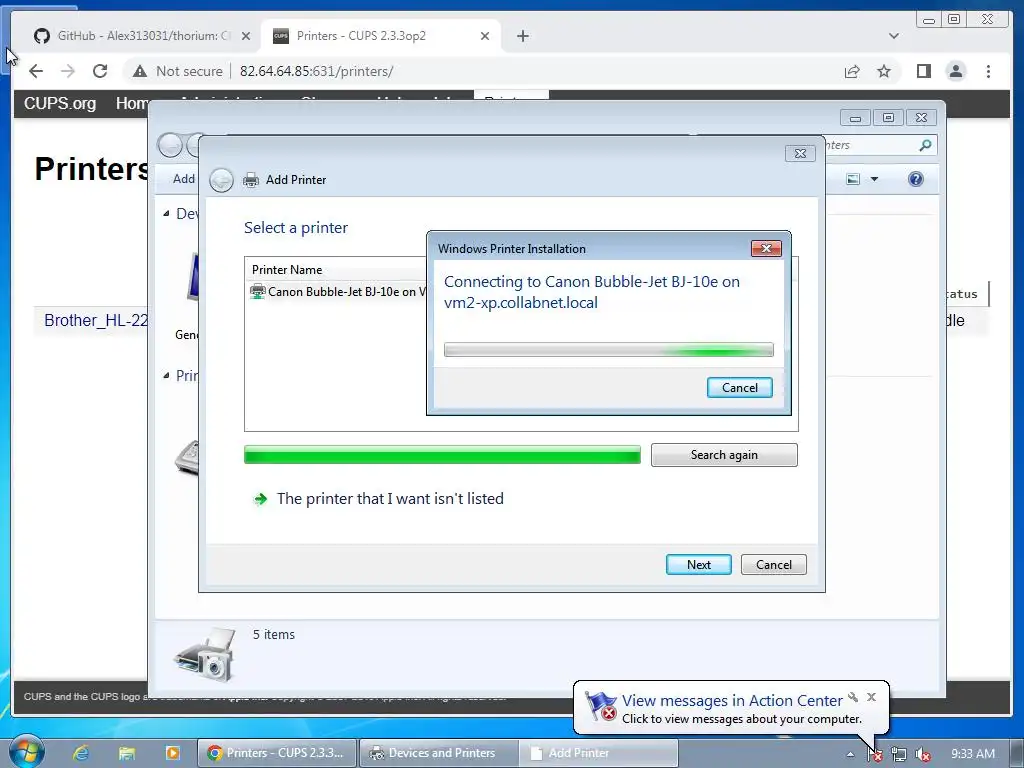Show hidden system tray icons
The image size is (1024, 768).
tap(850, 754)
